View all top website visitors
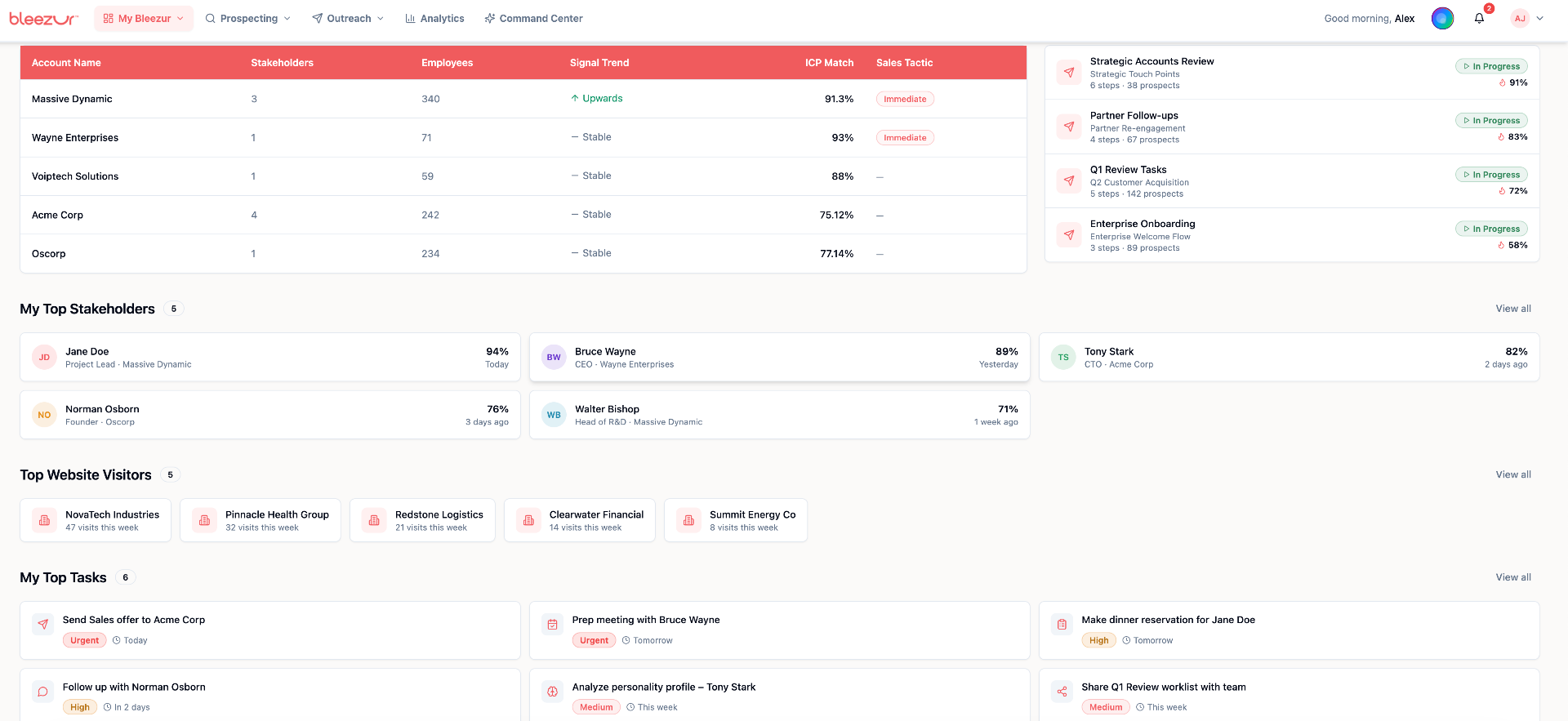 coord(1513,474)
